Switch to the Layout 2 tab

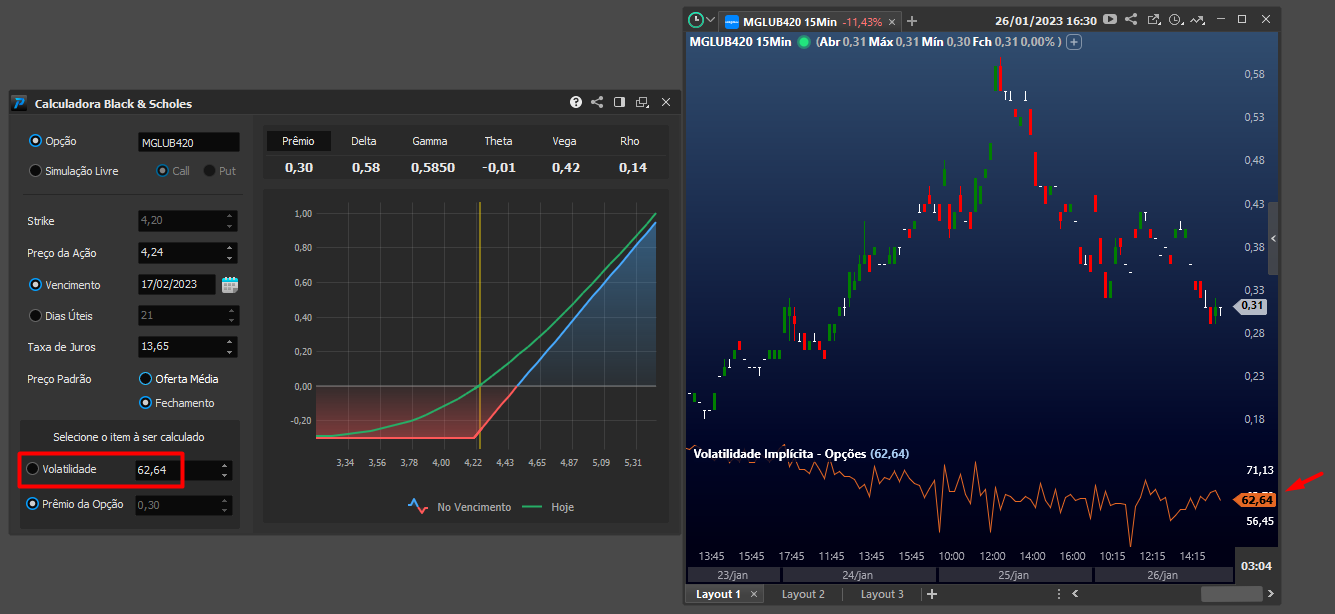[803, 594]
